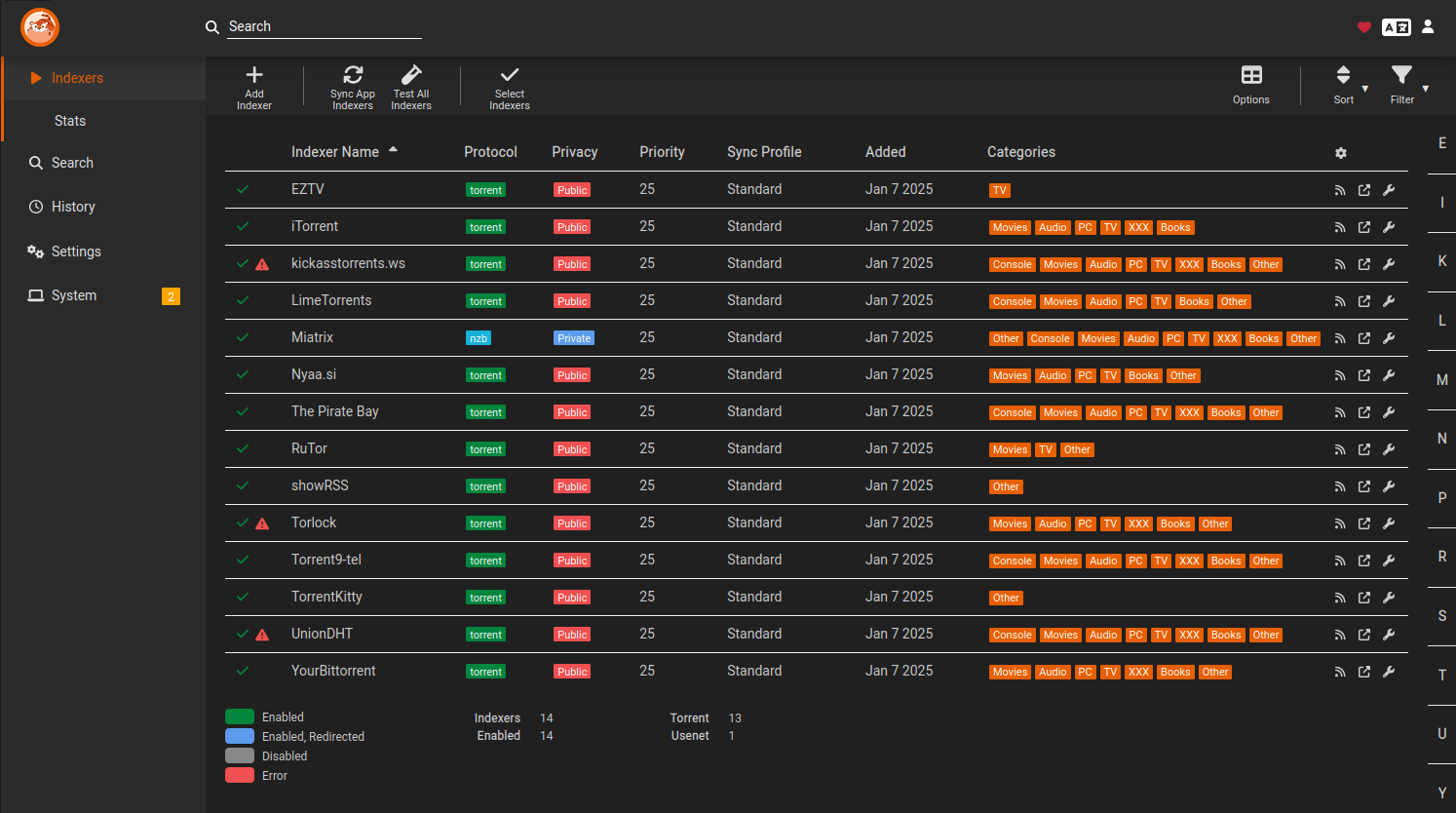Image resolution: width=1456 pixels, height=813 pixels.
Task: Open History in the sidebar
Action: click(x=103, y=207)
